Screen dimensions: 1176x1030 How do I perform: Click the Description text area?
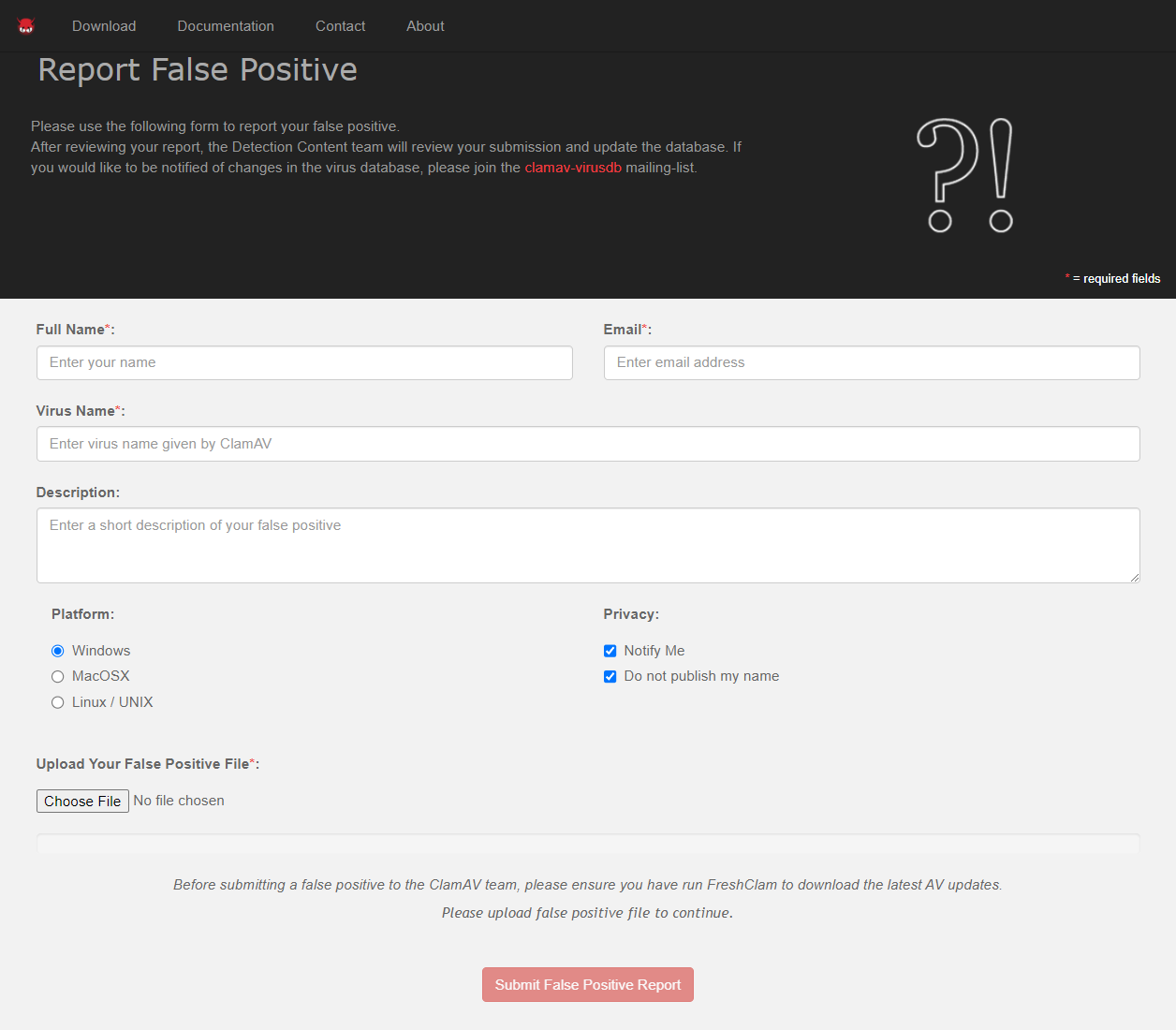[x=587, y=545]
